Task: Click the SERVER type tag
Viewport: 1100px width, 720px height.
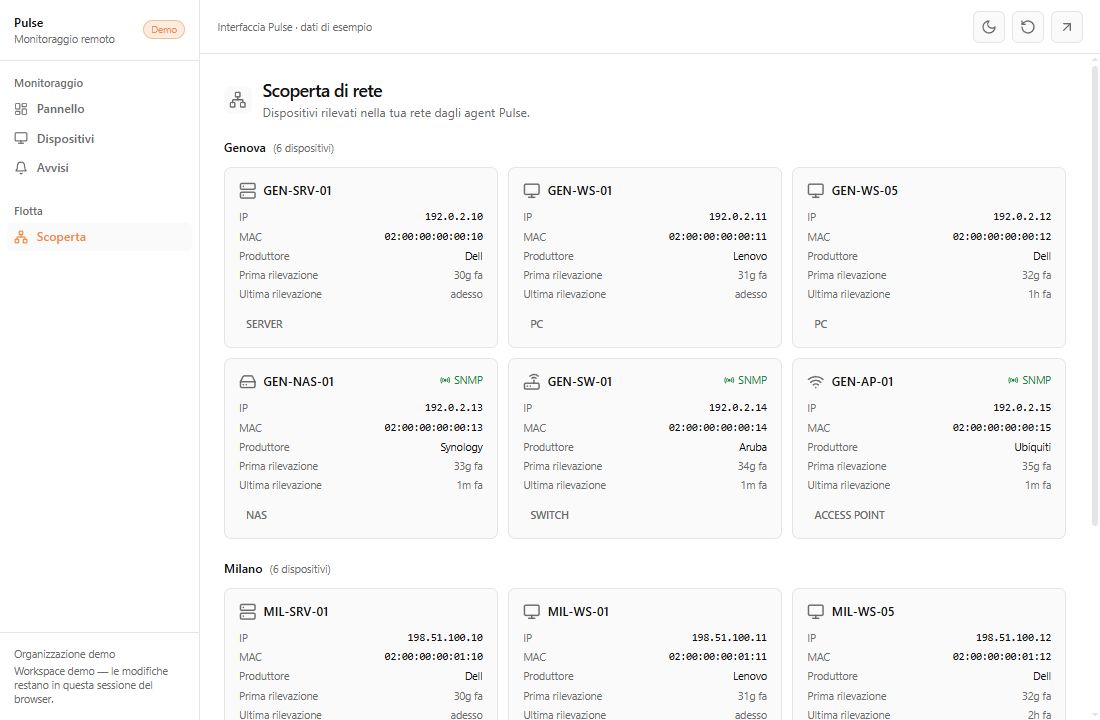Action: (264, 324)
